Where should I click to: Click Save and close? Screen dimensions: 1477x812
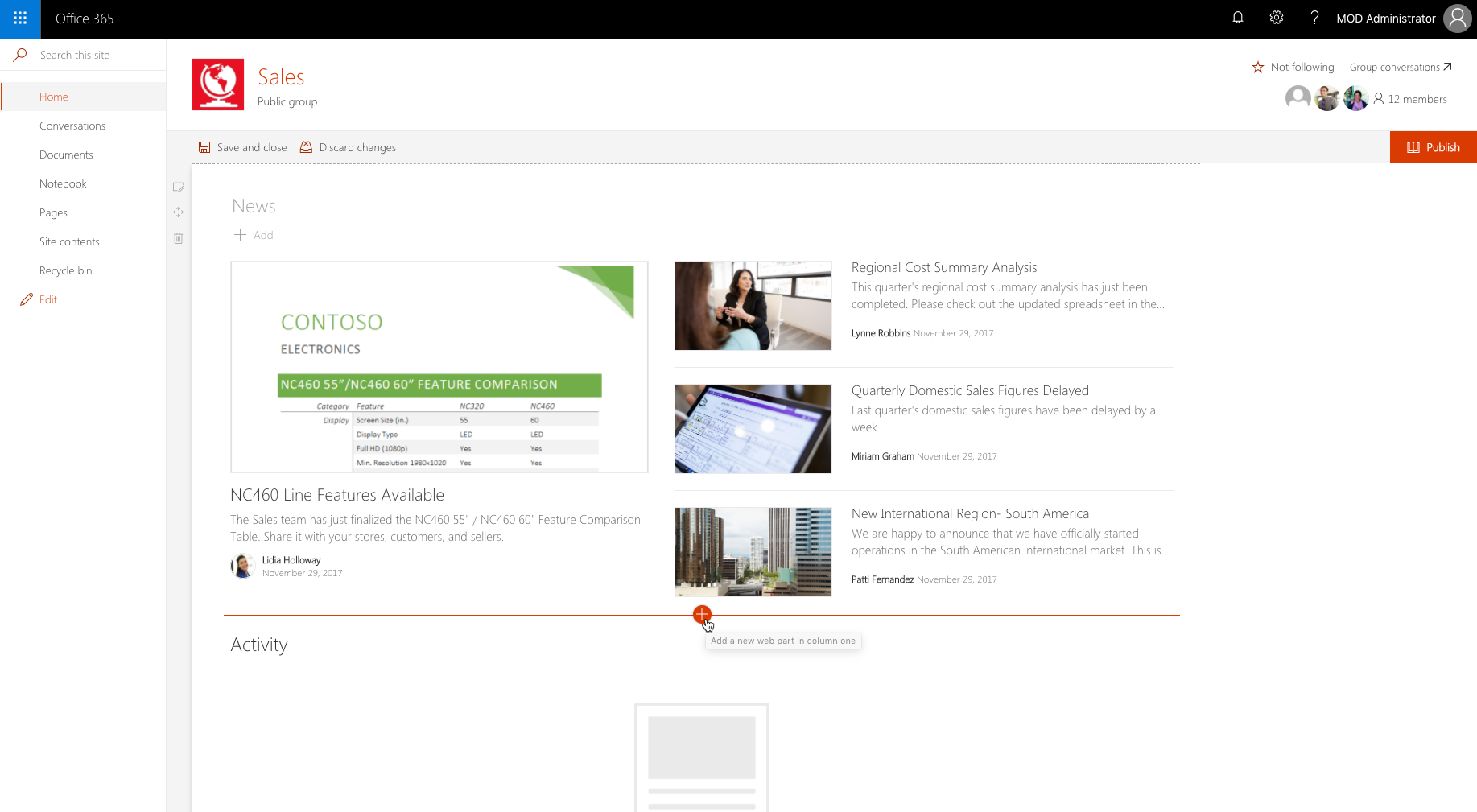[x=242, y=147]
